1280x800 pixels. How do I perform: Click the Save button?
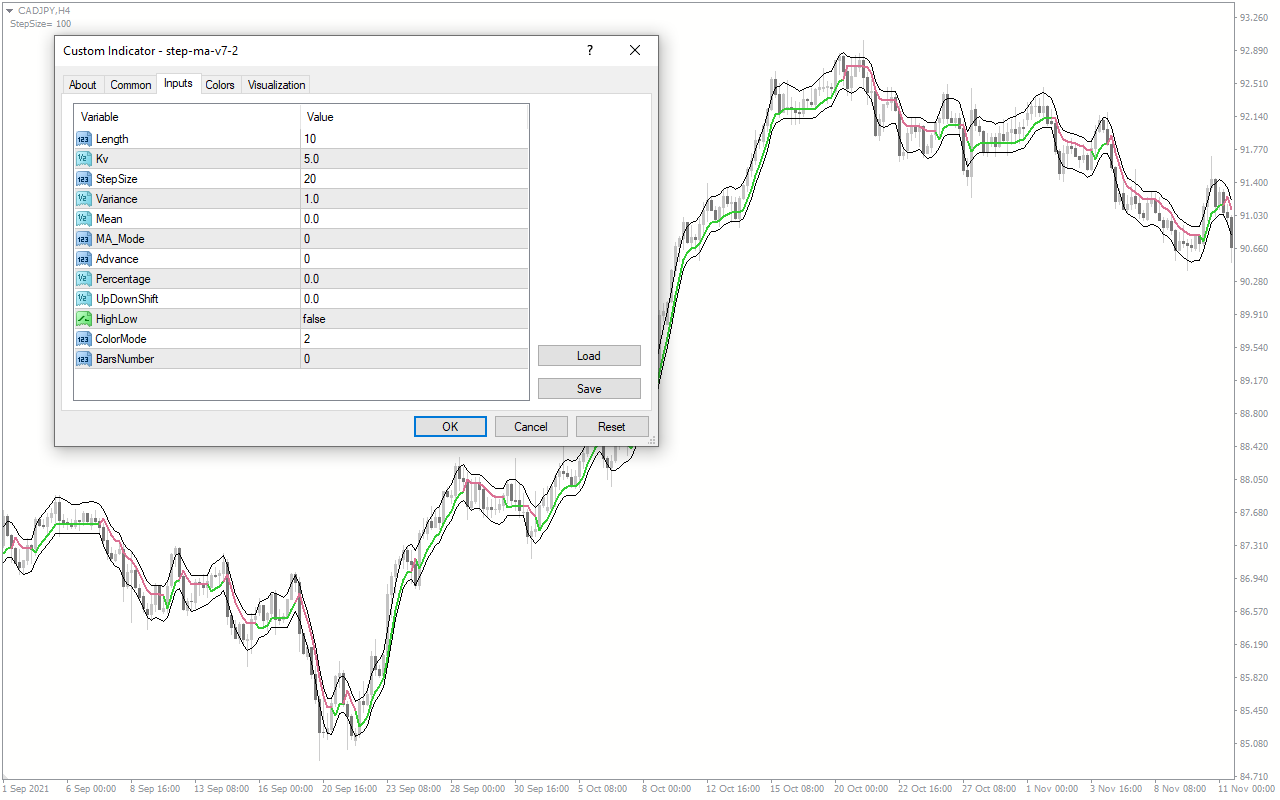coord(589,389)
